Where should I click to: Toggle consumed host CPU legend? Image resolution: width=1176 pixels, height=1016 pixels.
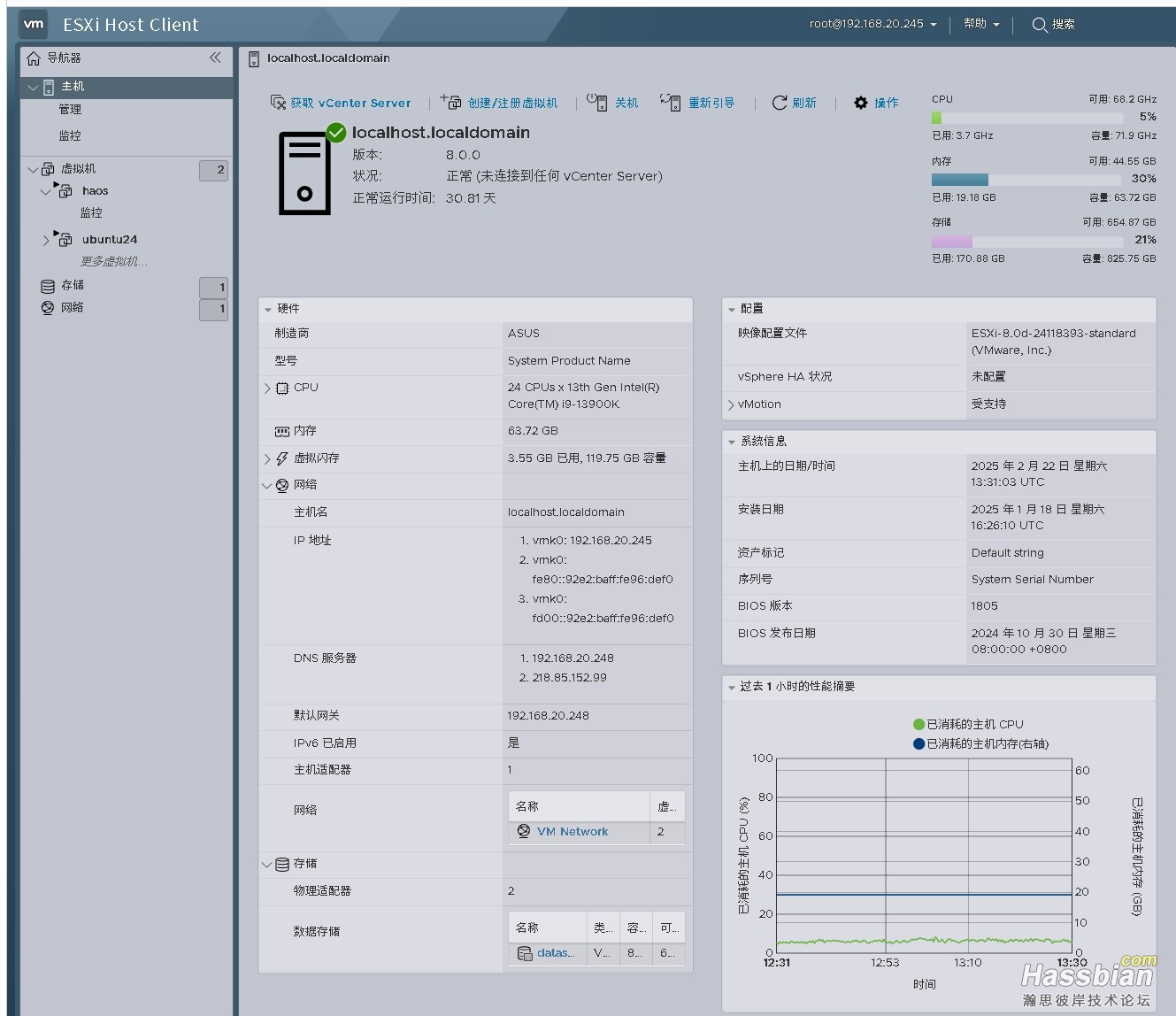(968, 724)
